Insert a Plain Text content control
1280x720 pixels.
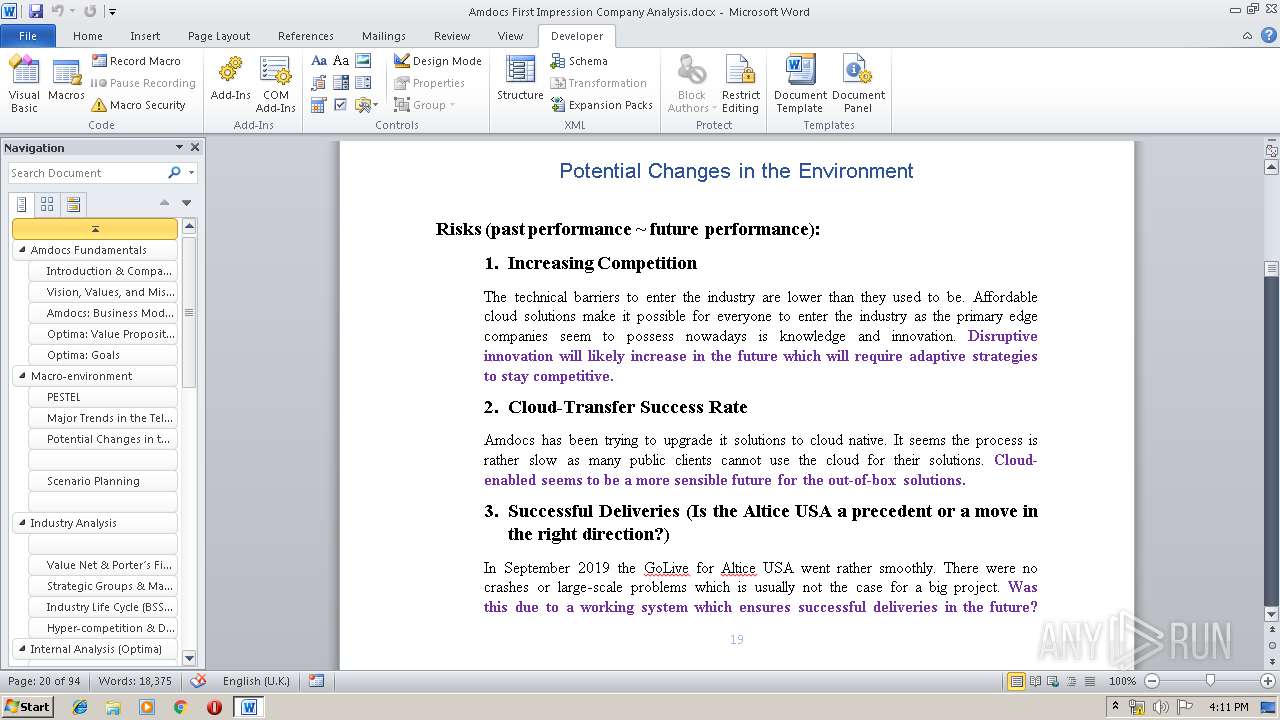(x=341, y=61)
